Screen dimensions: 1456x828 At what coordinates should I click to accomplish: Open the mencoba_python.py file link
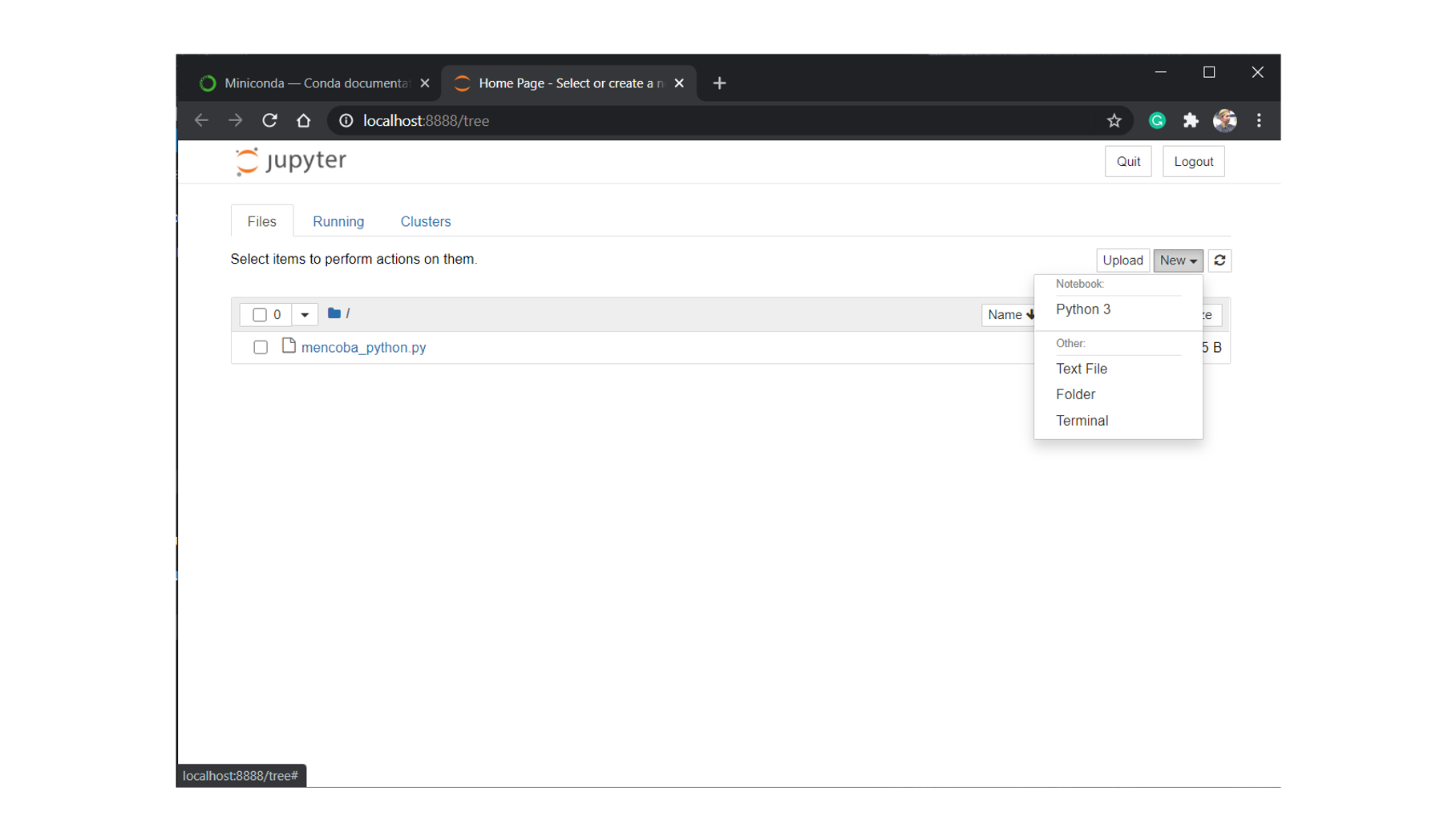[363, 347]
